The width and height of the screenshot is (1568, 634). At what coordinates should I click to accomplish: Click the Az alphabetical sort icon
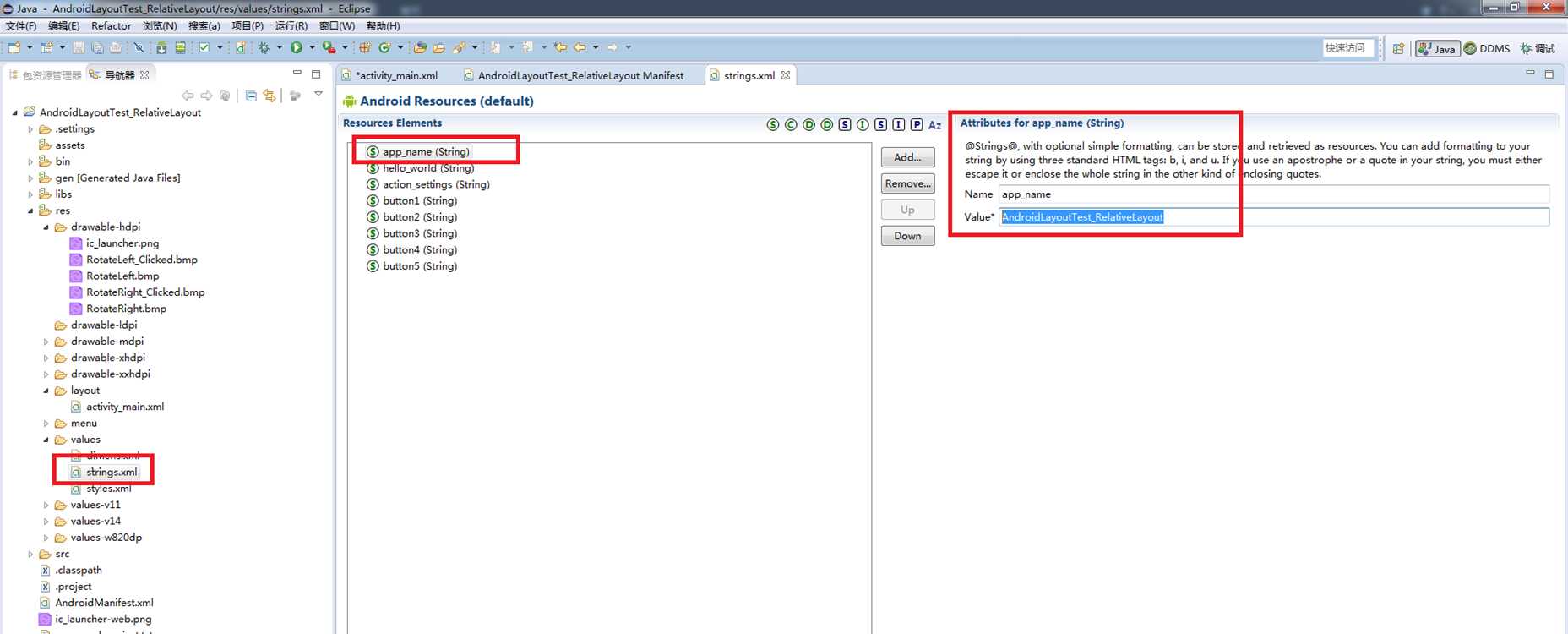click(934, 125)
